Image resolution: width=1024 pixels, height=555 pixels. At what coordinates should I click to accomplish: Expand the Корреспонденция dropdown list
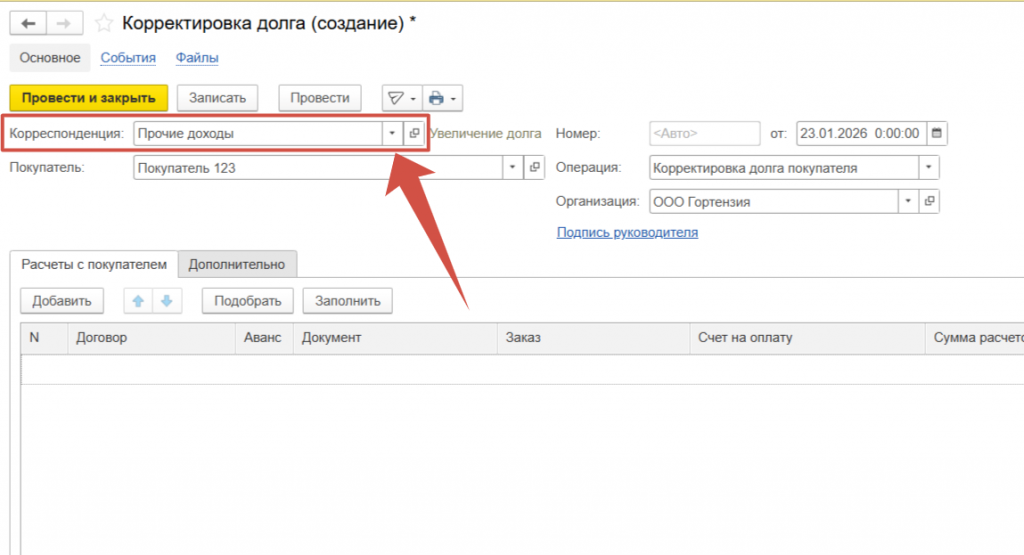392,133
